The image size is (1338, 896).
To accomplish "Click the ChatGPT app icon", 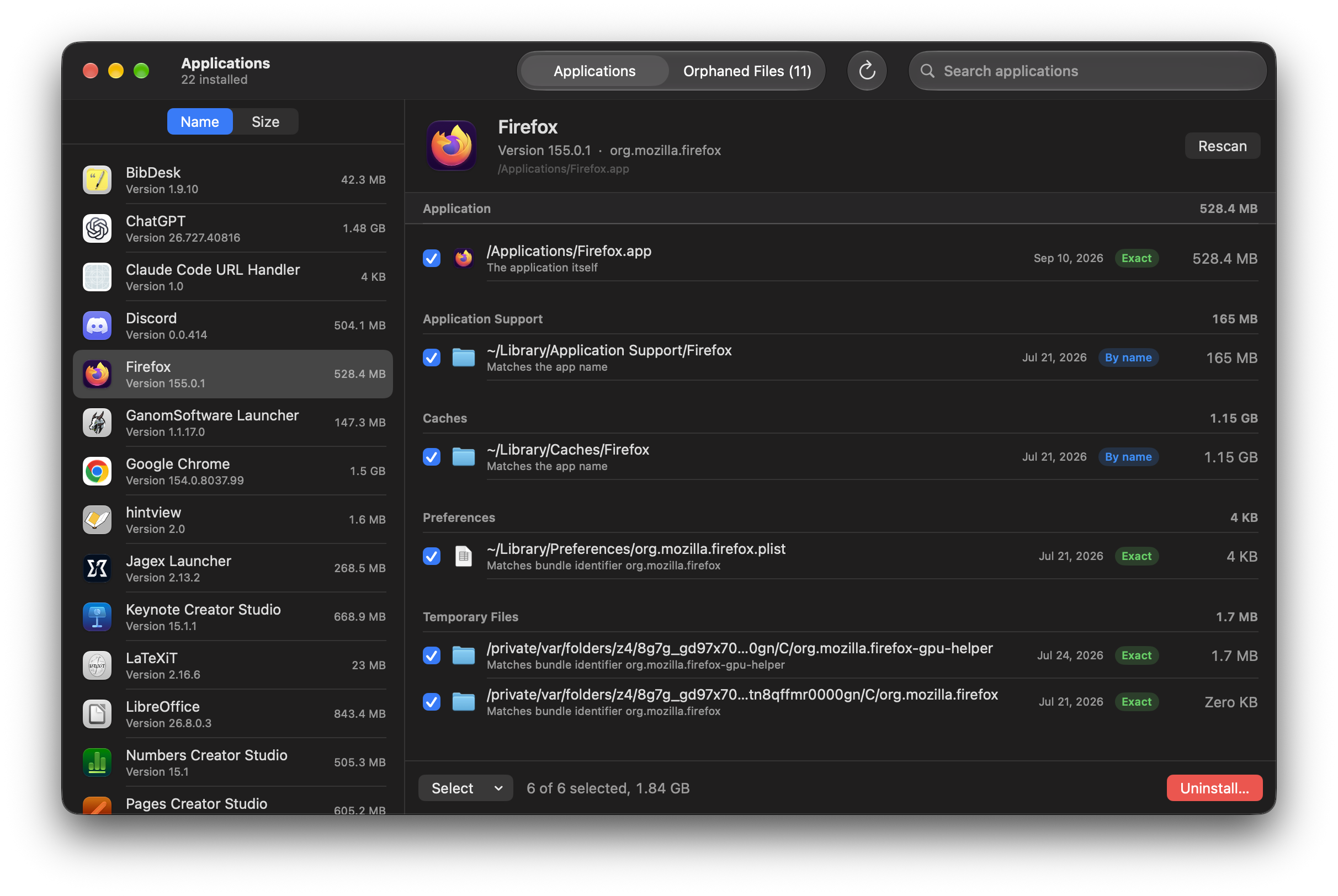I will point(97,228).
